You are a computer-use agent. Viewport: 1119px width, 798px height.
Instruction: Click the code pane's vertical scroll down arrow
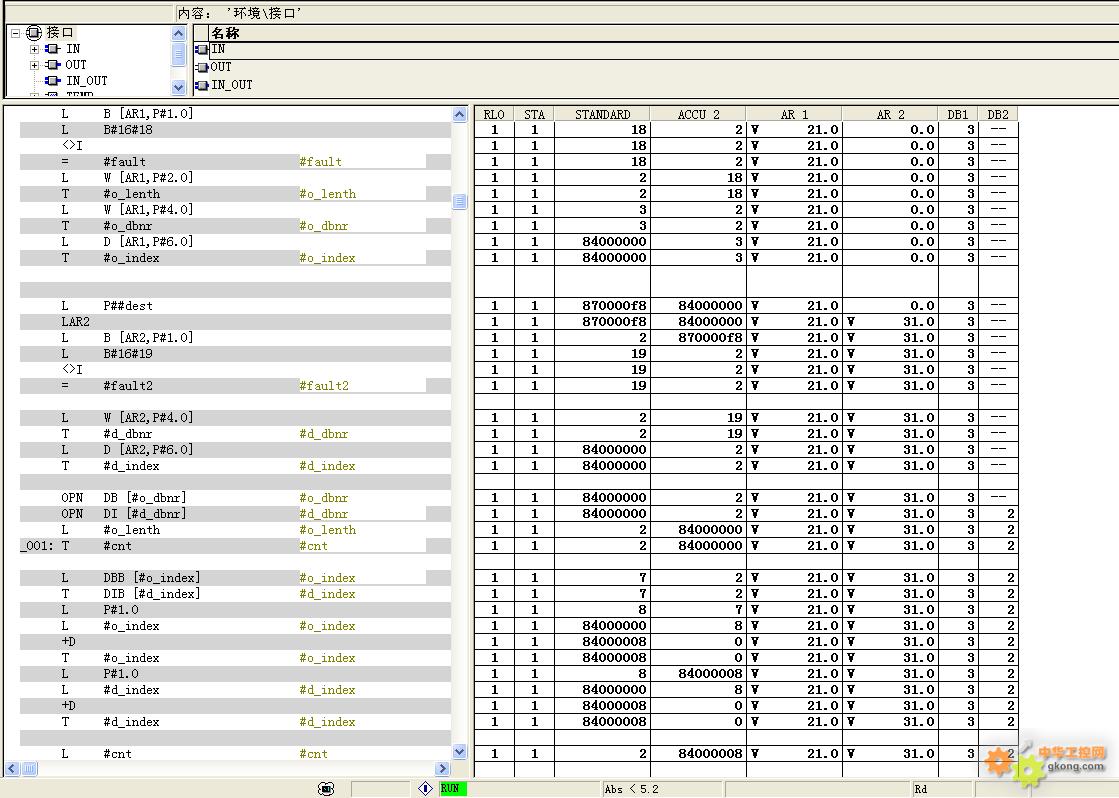pyautogui.click(x=460, y=752)
